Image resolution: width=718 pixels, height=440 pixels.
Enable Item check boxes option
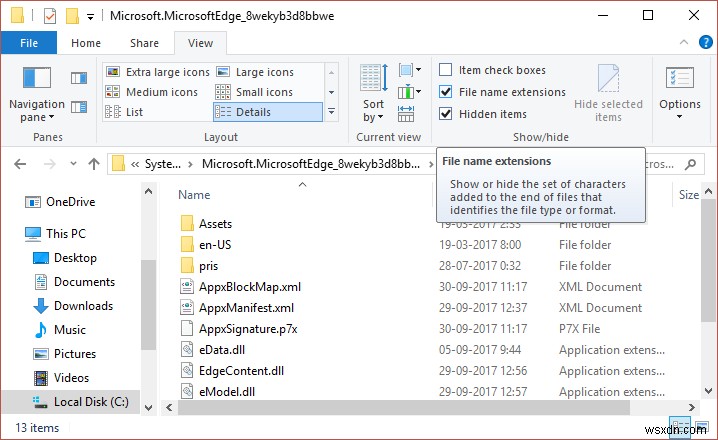click(x=446, y=70)
